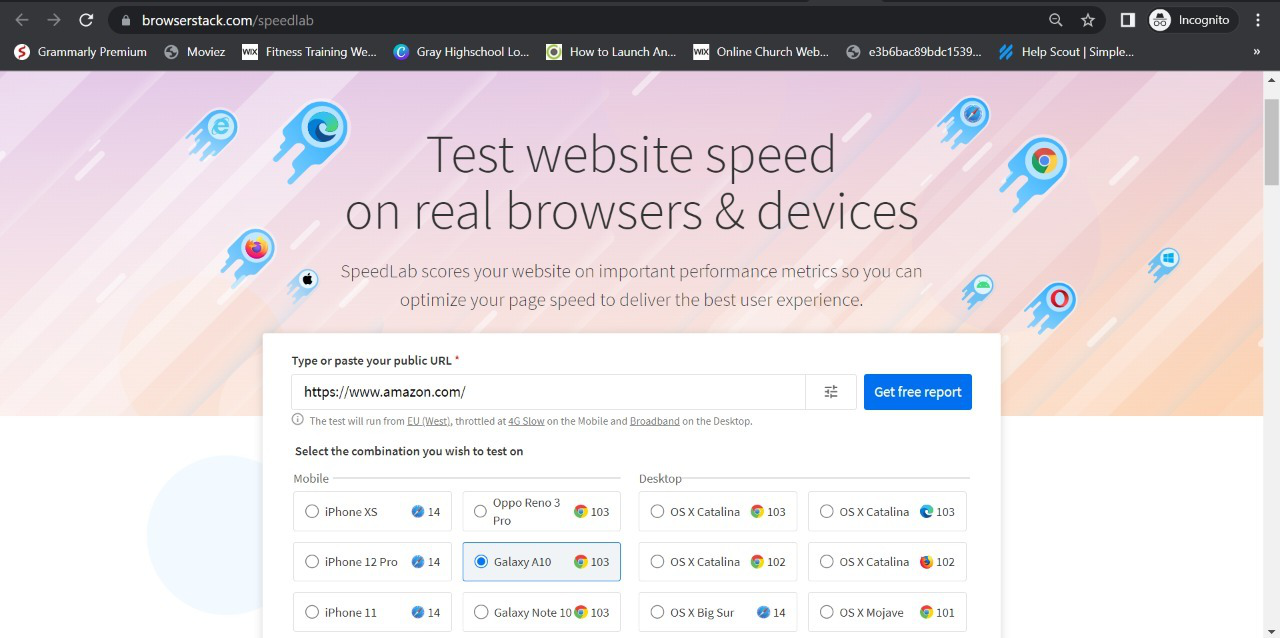Screen dimensions: 1280x638
Task: Expand the hidden bookmarks chevron
Action: 1257,52
